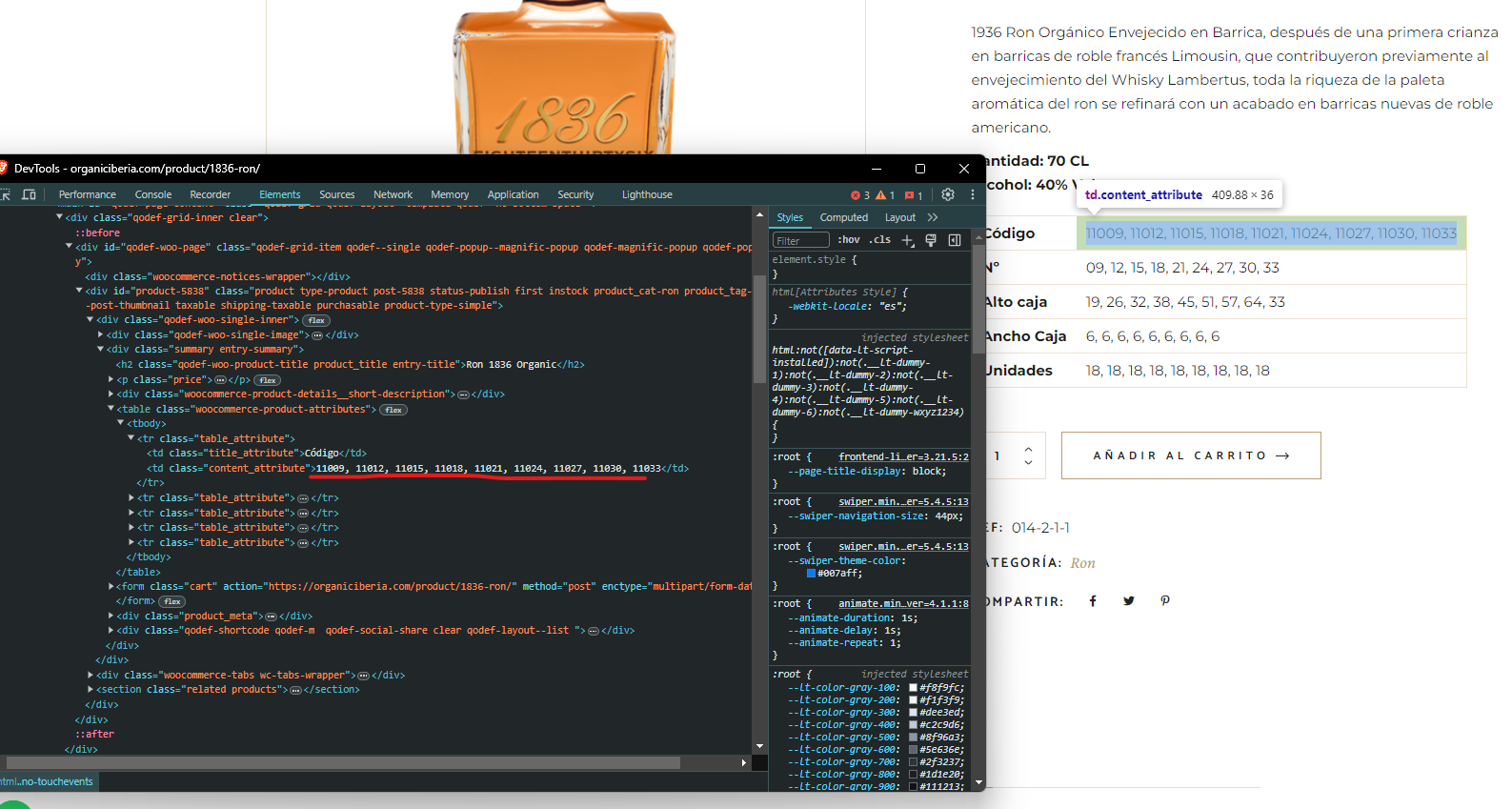The width and height of the screenshot is (1512, 809).
Task: Click the #007aff swiper theme color swatch
Action: click(x=812, y=574)
